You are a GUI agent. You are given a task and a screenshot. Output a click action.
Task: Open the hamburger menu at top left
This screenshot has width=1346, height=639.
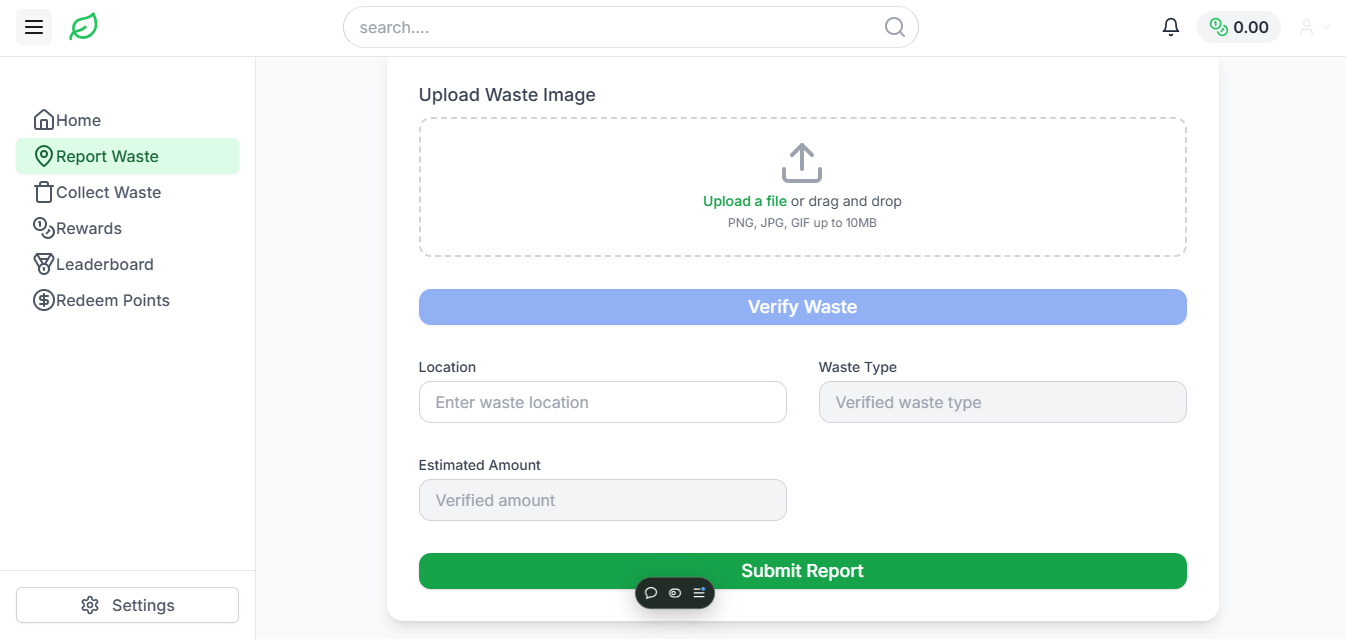click(x=33, y=27)
